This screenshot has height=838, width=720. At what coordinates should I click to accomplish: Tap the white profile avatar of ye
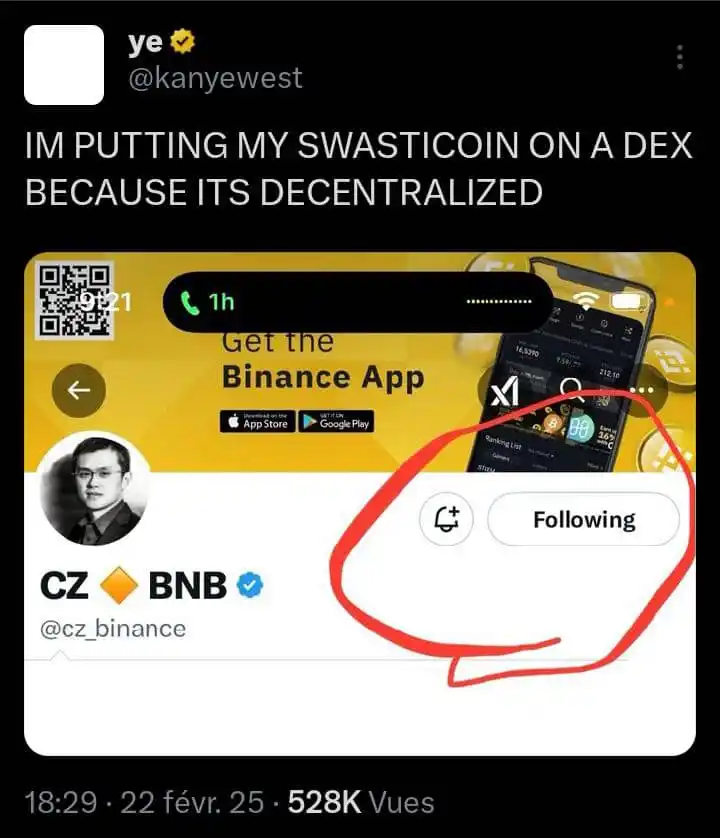tap(64, 65)
